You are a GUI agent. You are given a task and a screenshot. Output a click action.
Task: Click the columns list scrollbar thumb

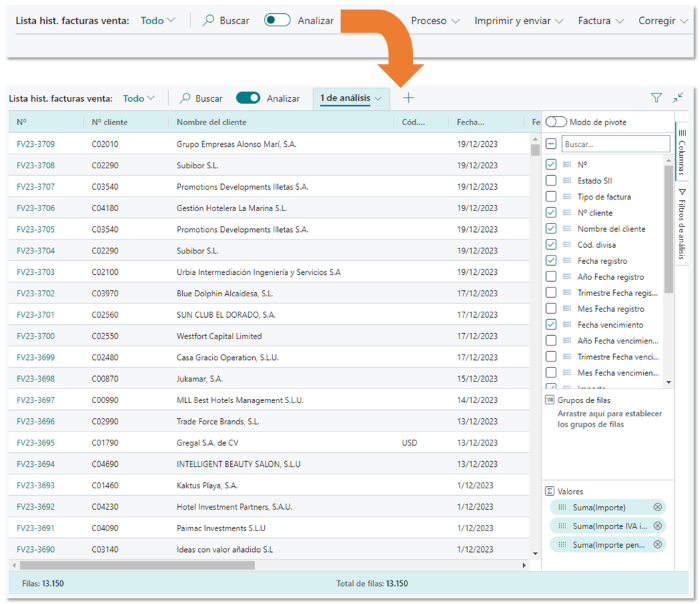coord(668,229)
